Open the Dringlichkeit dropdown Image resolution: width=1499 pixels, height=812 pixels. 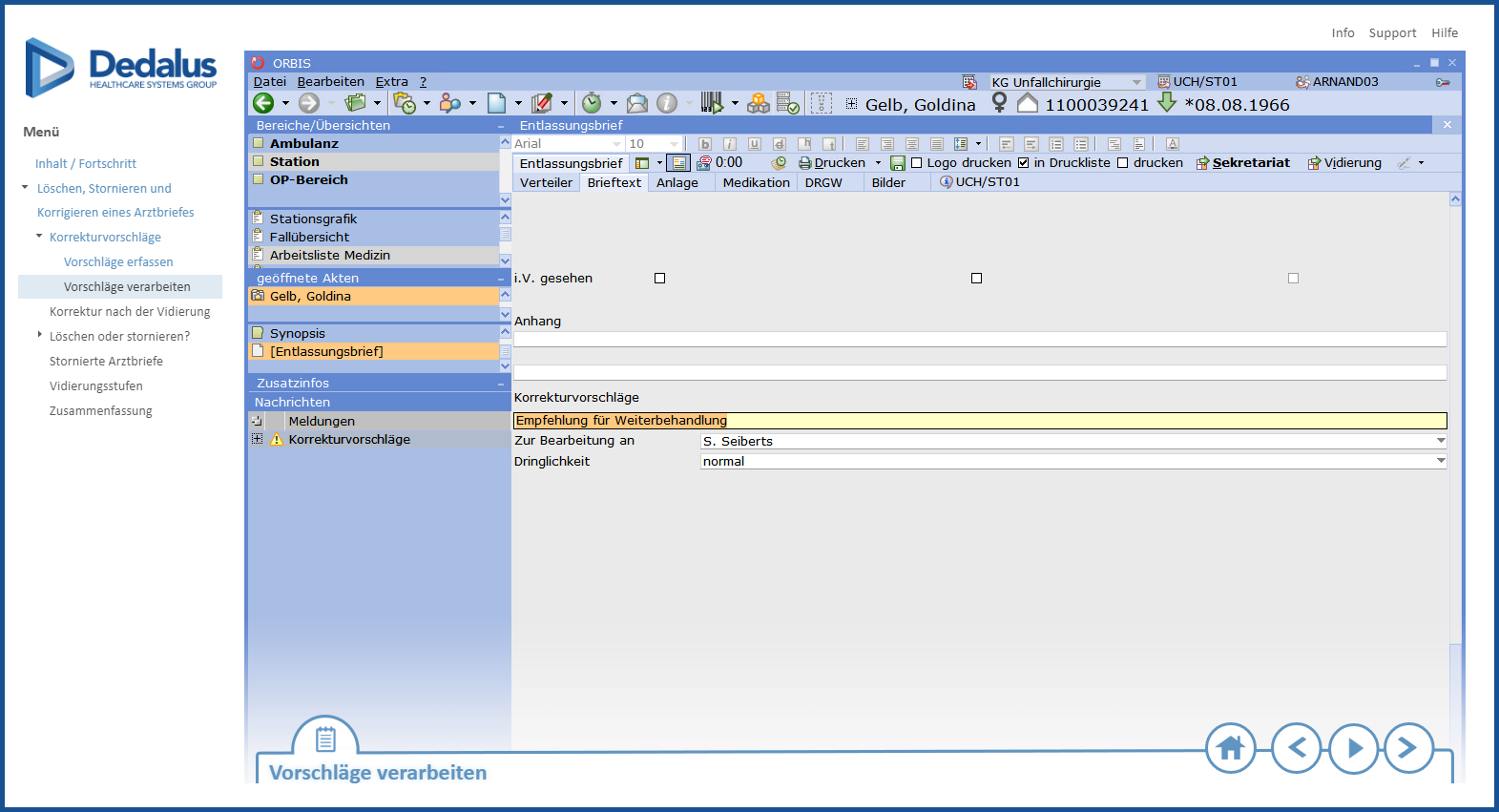pos(1440,461)
